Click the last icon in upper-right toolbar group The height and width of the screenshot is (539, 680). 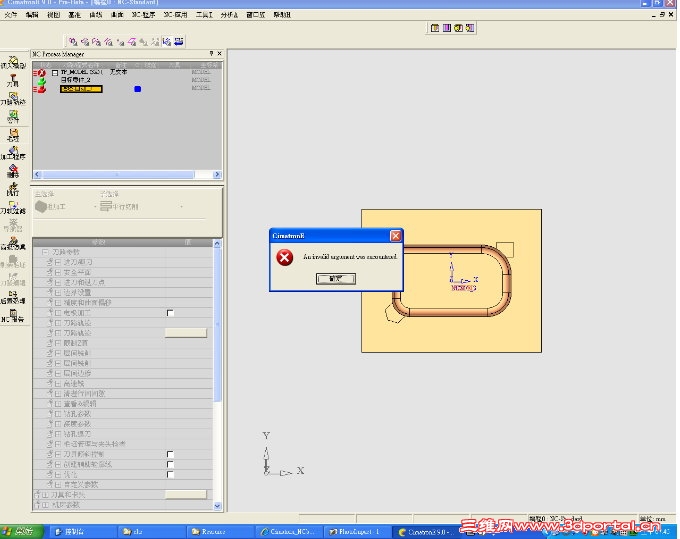point(470,28)
